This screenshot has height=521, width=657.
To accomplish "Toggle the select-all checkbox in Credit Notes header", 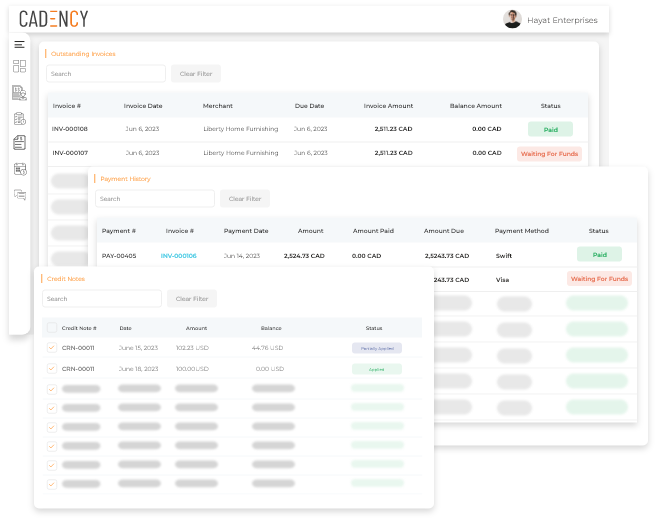I will coord(52,328).
